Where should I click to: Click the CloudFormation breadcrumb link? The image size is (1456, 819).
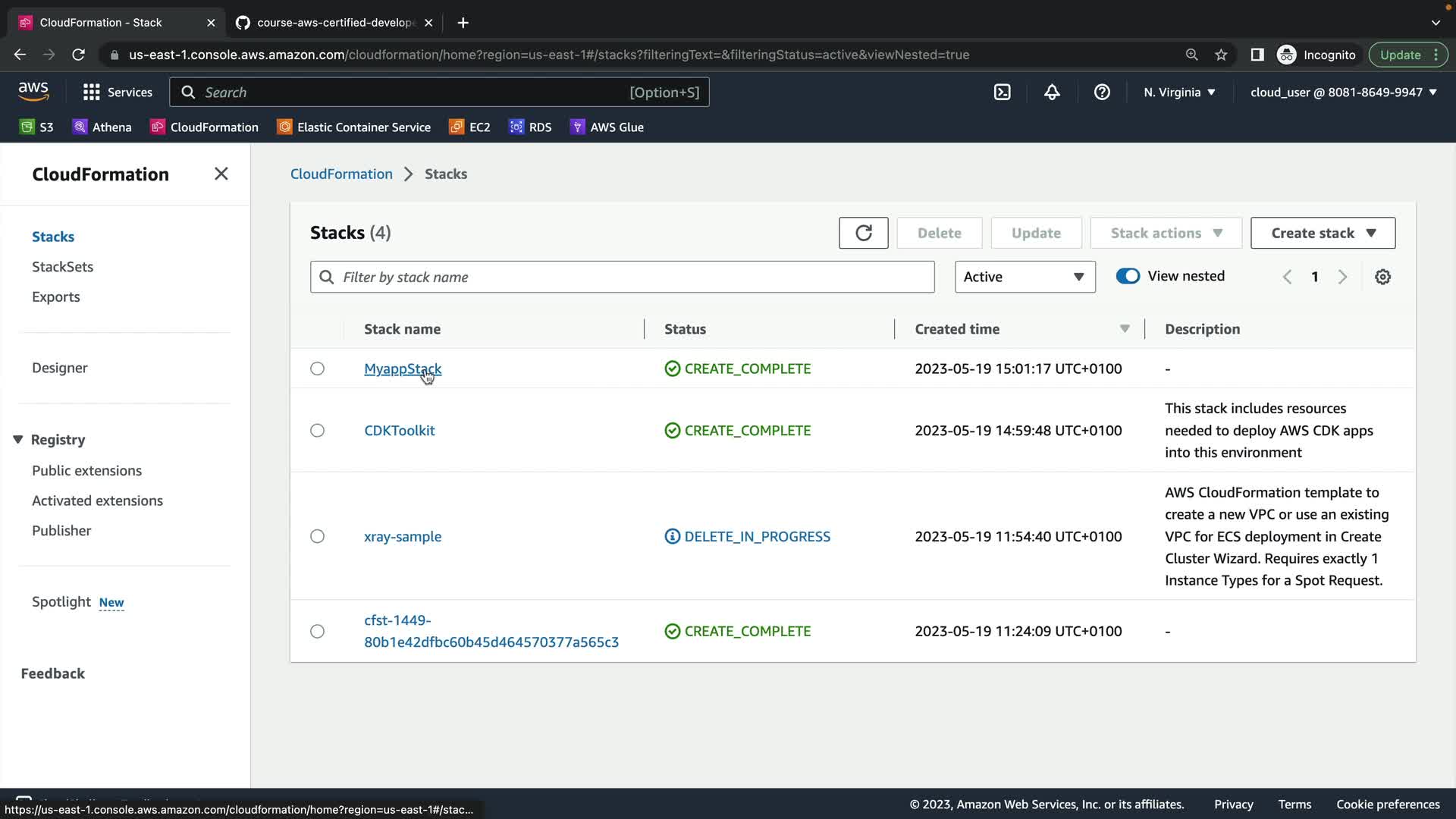coord(341,174)
